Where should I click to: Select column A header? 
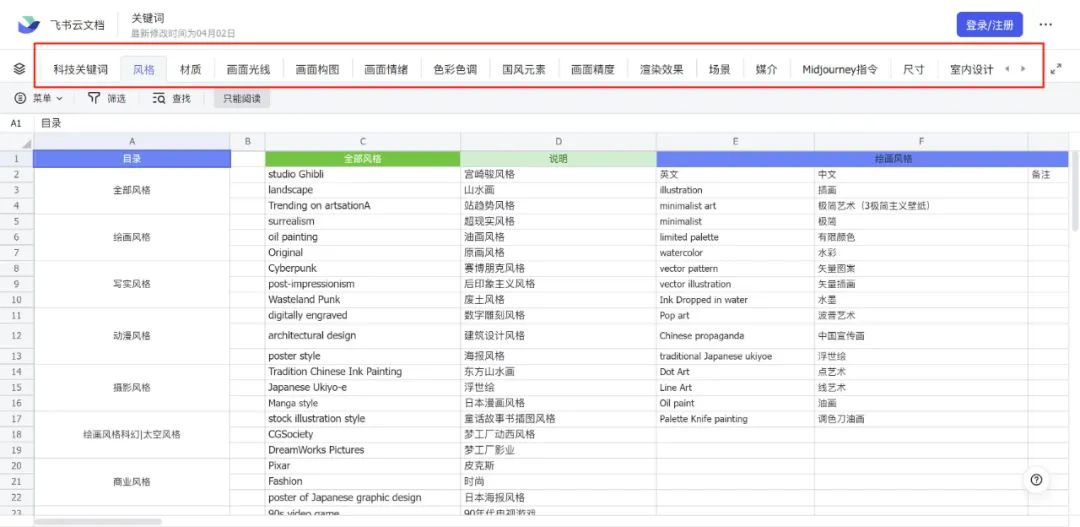(132, 141)
